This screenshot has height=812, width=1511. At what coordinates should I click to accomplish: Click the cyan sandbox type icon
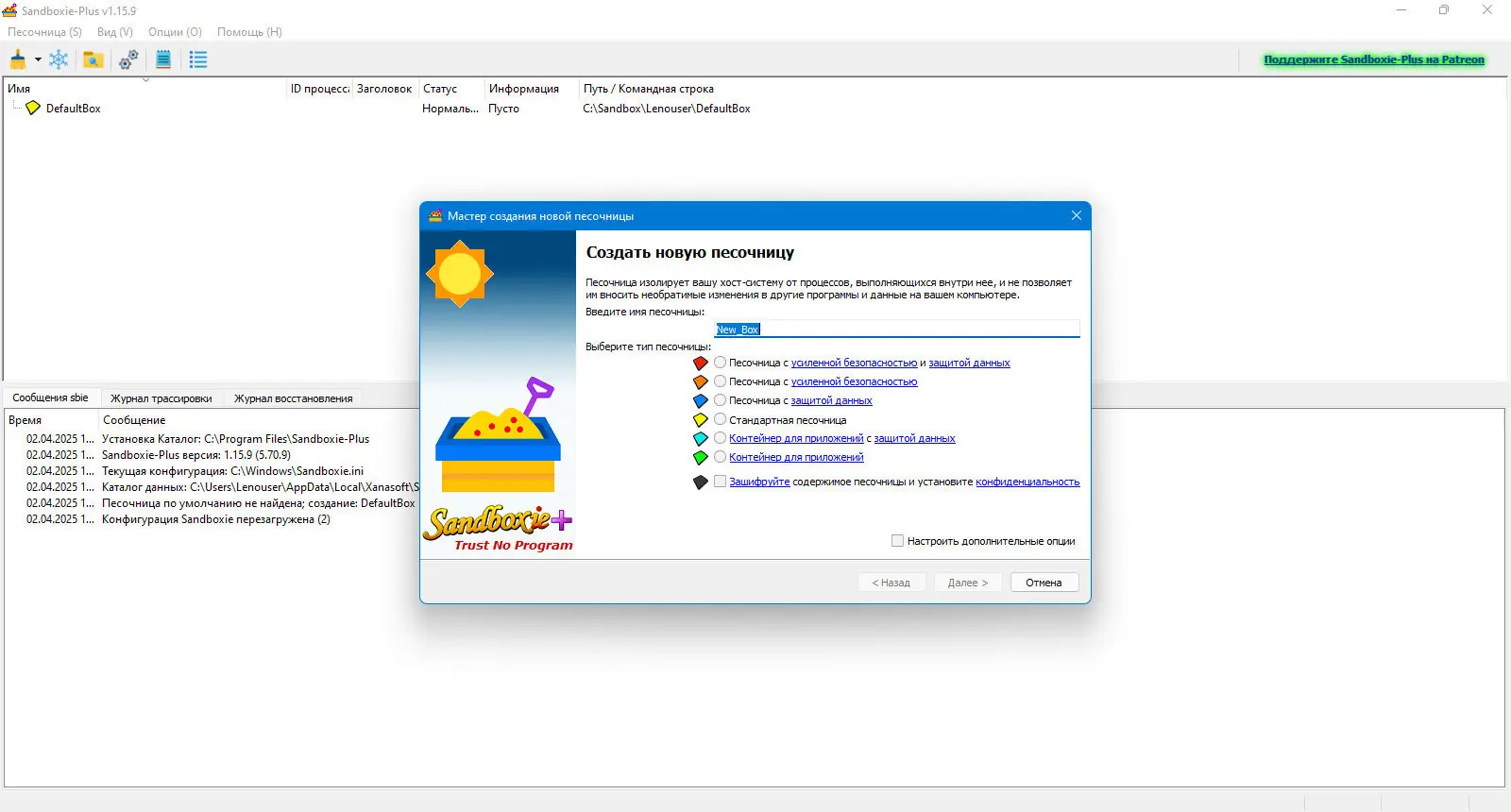coord(701,438)
